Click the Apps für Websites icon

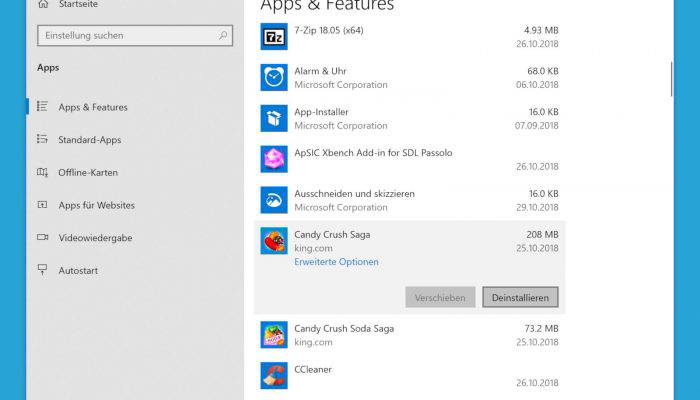pyautogui.click(x=42, y=204)
